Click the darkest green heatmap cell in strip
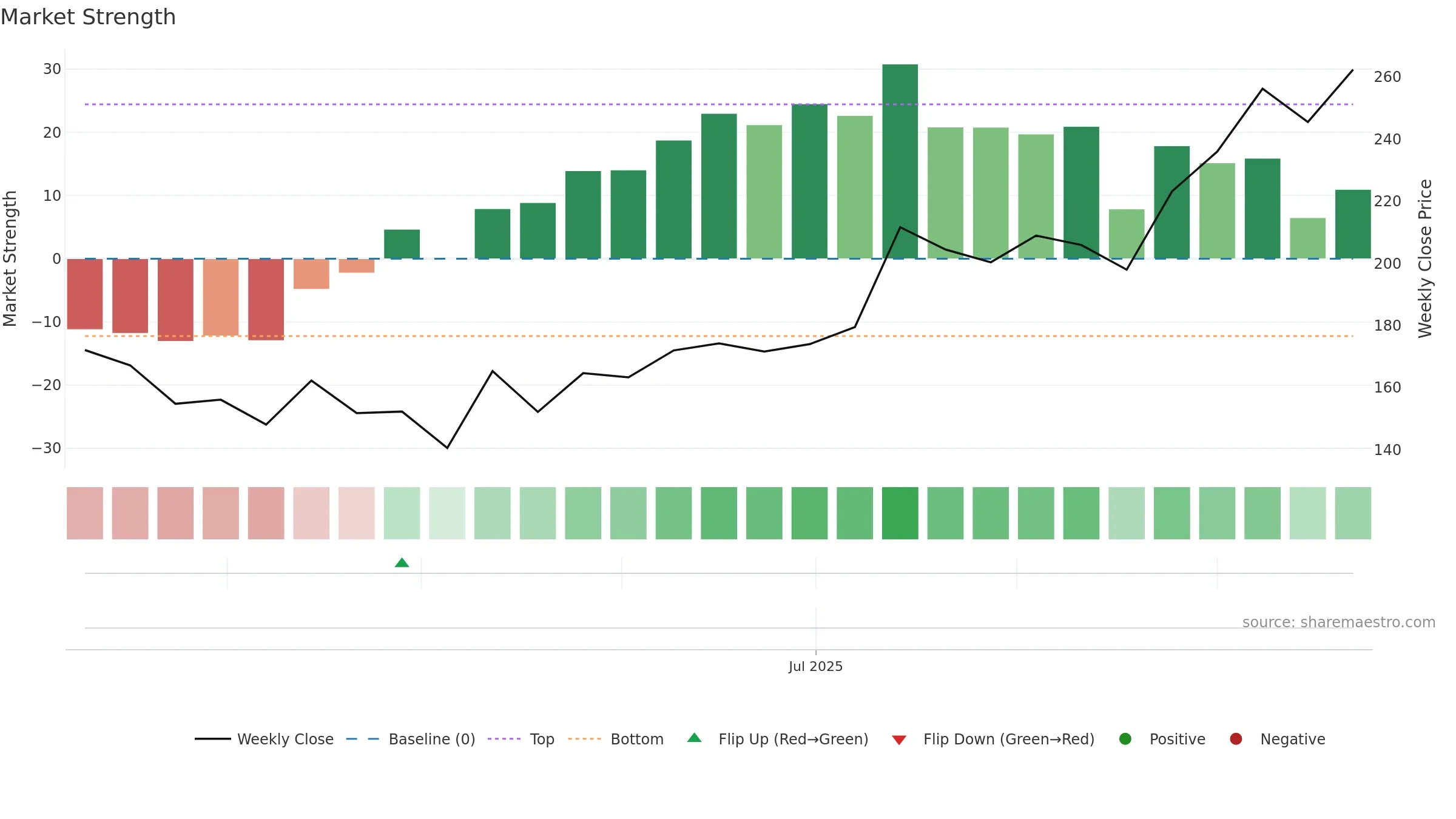This screenshot has height=819, width=1456. click(900, 513)
